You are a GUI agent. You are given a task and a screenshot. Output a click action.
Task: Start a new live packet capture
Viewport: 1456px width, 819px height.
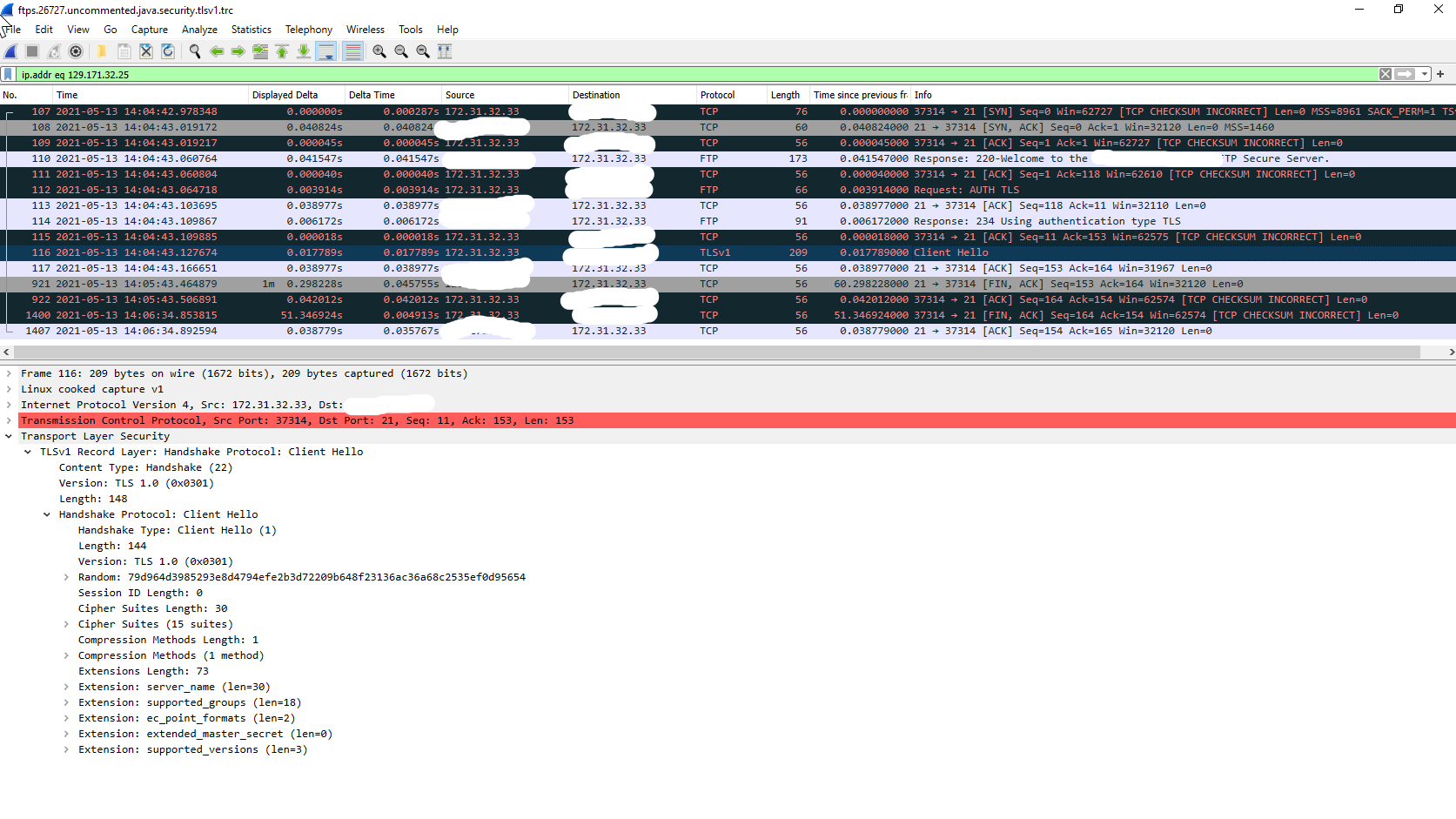pos(10,51)
